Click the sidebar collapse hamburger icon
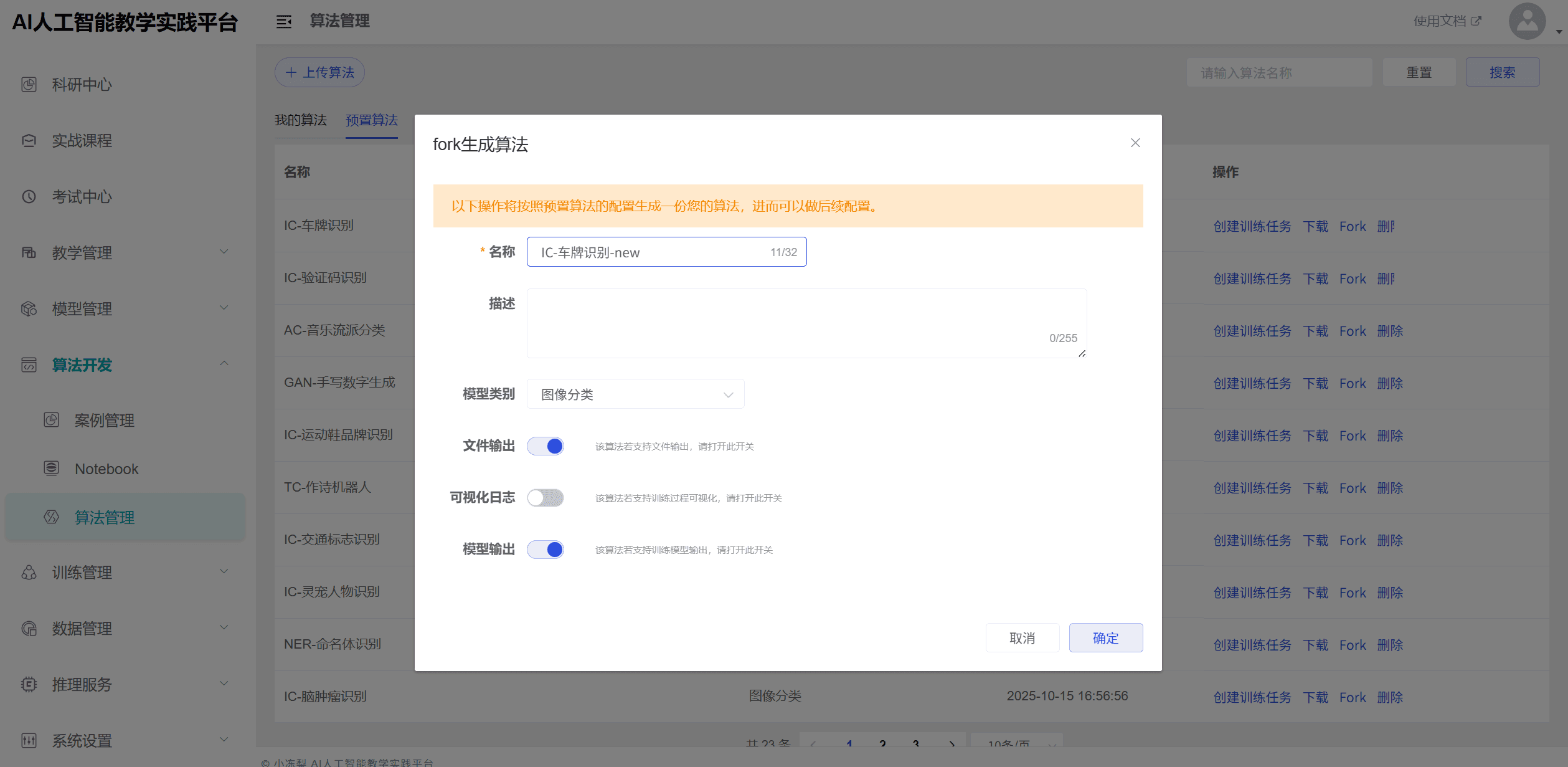 [x=284, y=22]
